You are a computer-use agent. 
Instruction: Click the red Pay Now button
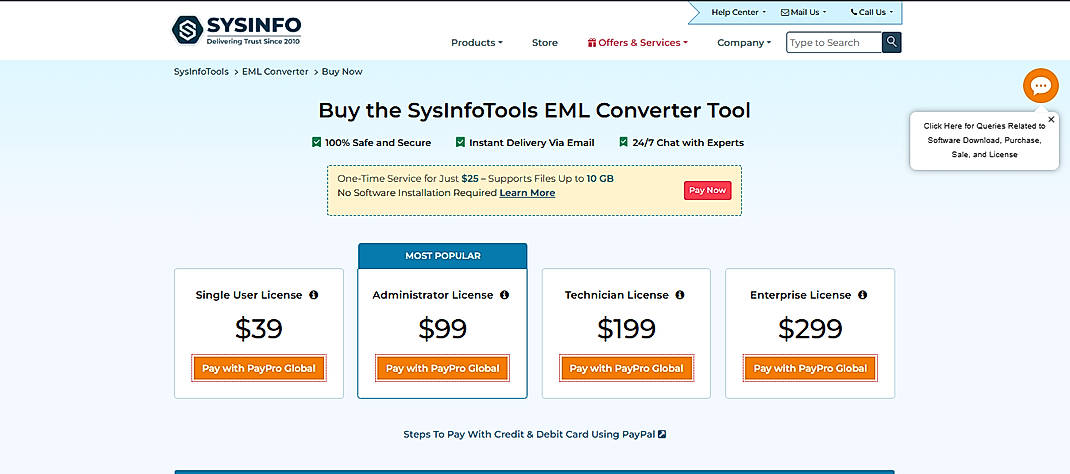point(707,190)
